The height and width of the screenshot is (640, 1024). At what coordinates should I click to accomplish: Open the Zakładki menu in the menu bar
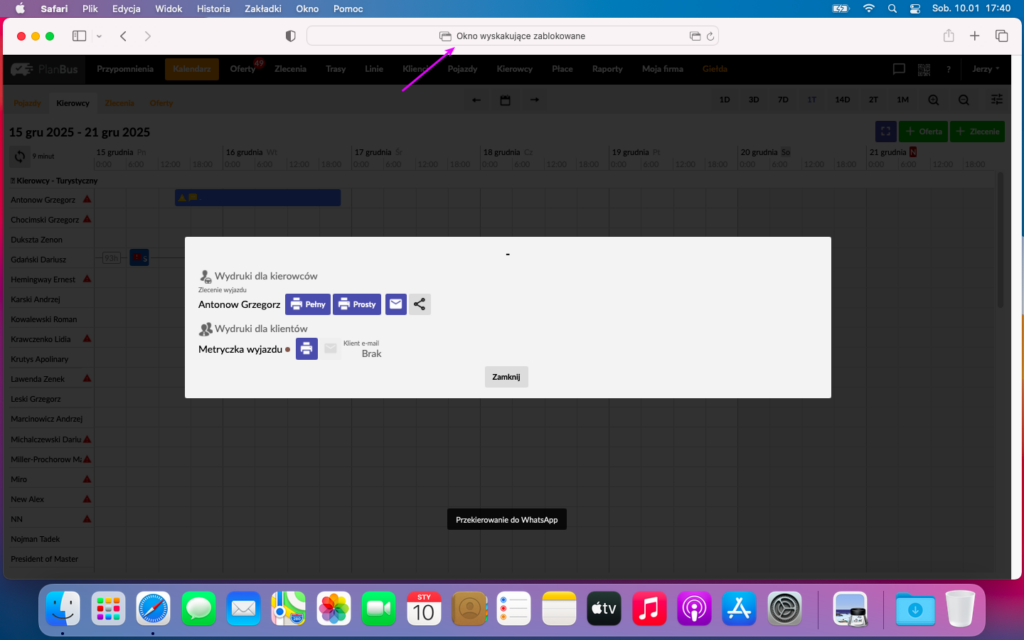263,8
